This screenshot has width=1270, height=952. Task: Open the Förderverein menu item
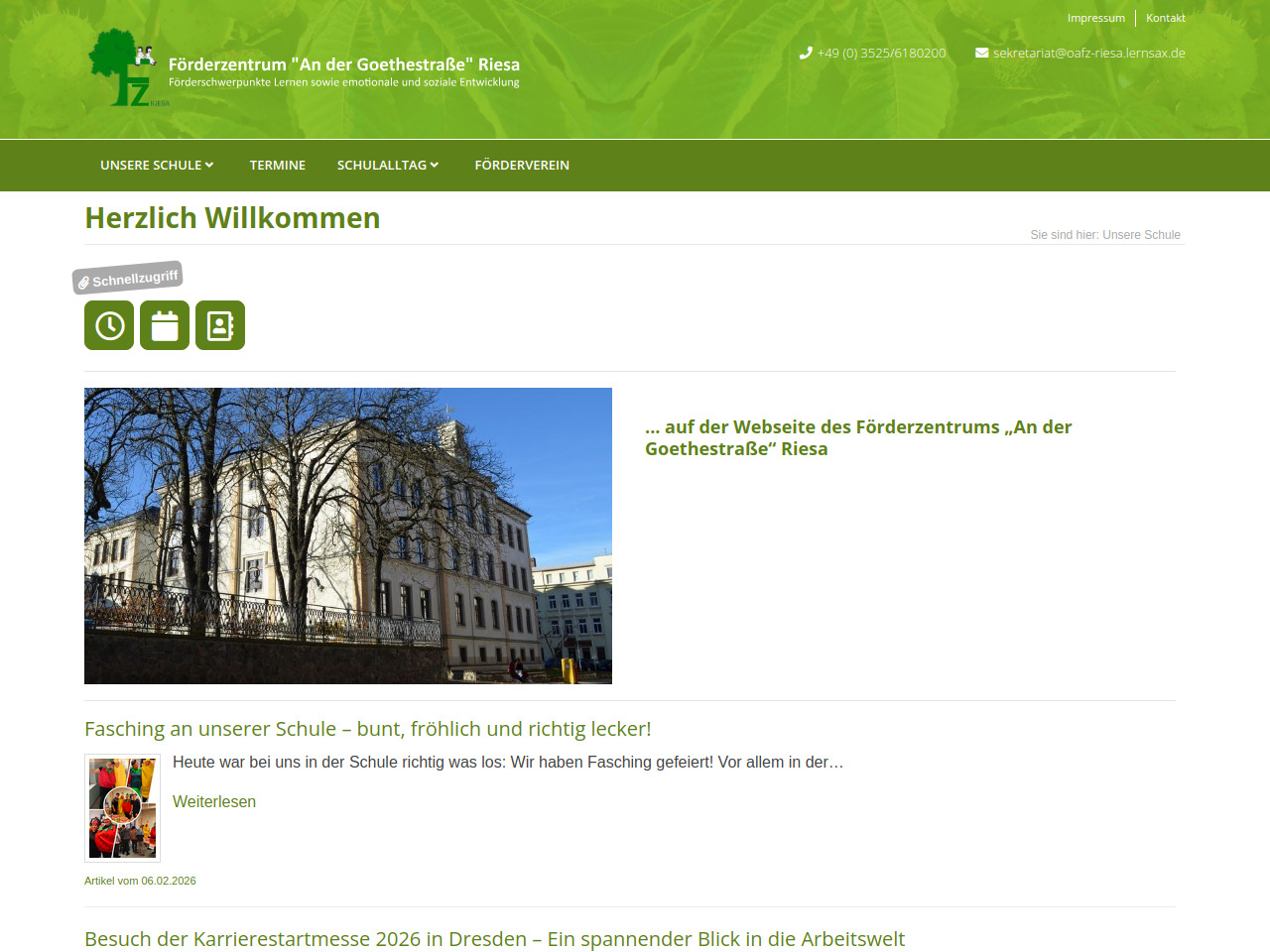(x=522, y=166)
